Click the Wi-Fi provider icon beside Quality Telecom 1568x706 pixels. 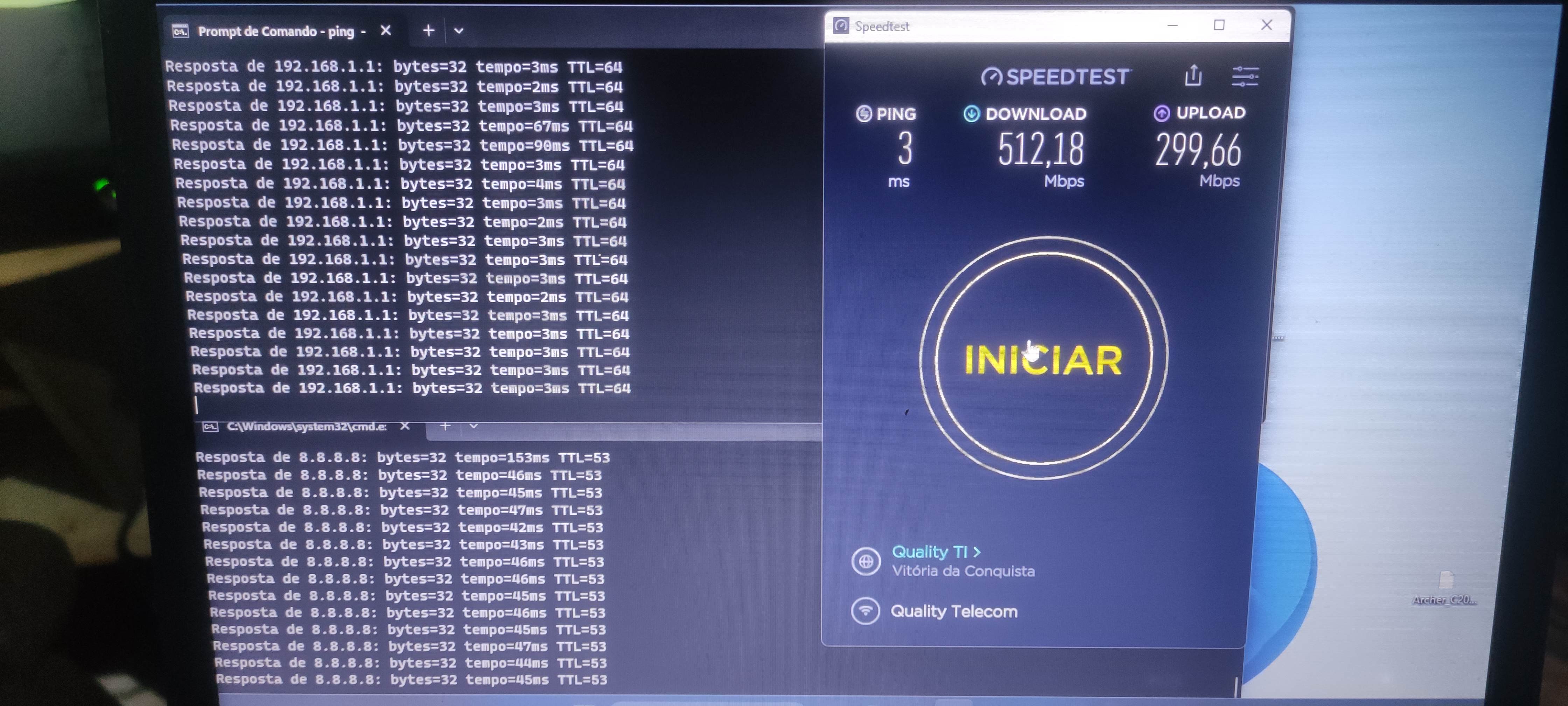(866, 610)
